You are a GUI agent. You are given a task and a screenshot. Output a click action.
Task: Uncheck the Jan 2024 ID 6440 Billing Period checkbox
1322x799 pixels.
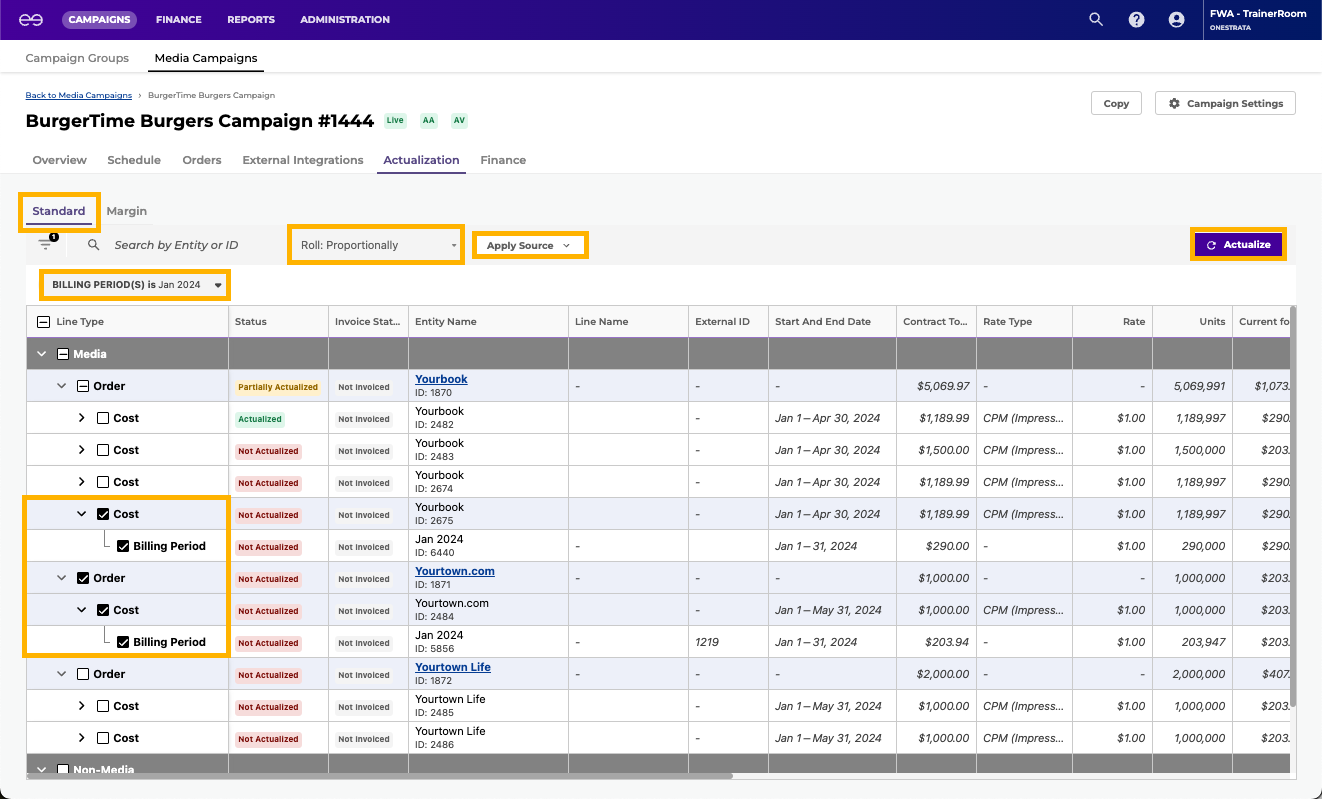[123, 546]
